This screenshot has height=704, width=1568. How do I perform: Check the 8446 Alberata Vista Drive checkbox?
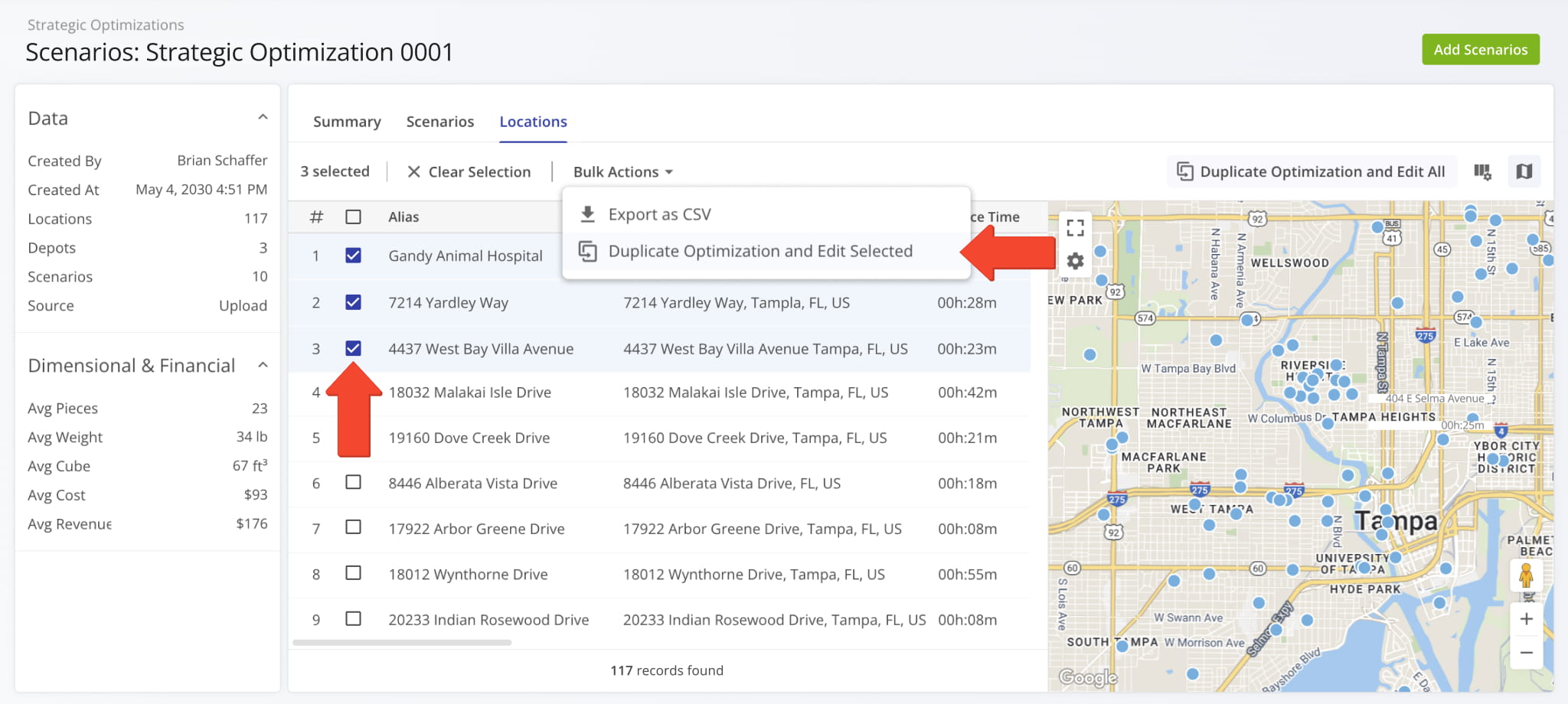[353, 483]
